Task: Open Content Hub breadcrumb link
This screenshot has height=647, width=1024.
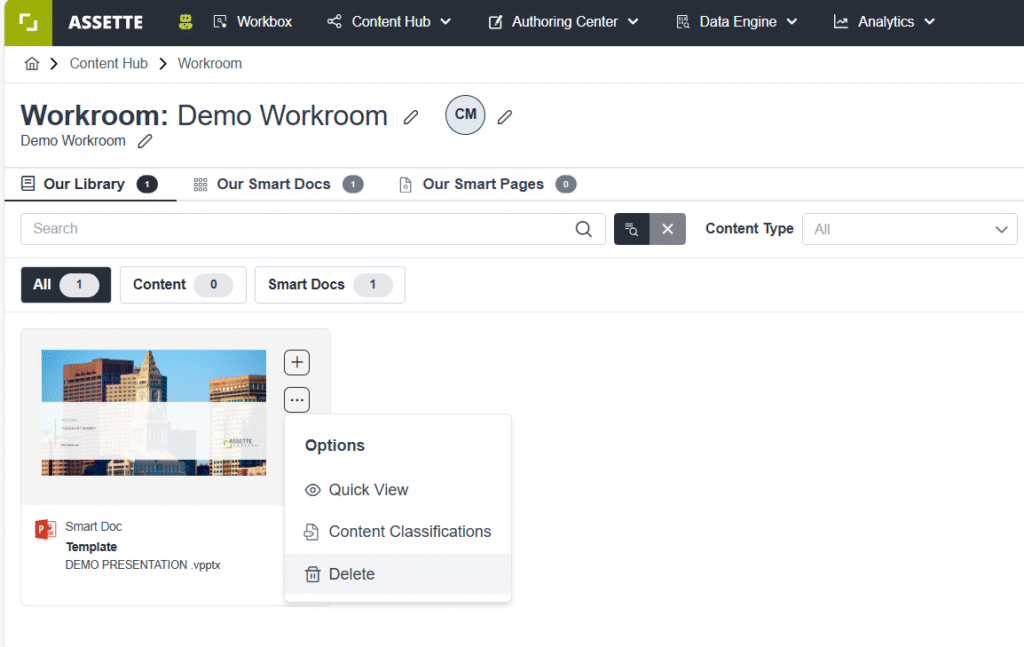Action: pyautogui.click(x=108, y=63)
